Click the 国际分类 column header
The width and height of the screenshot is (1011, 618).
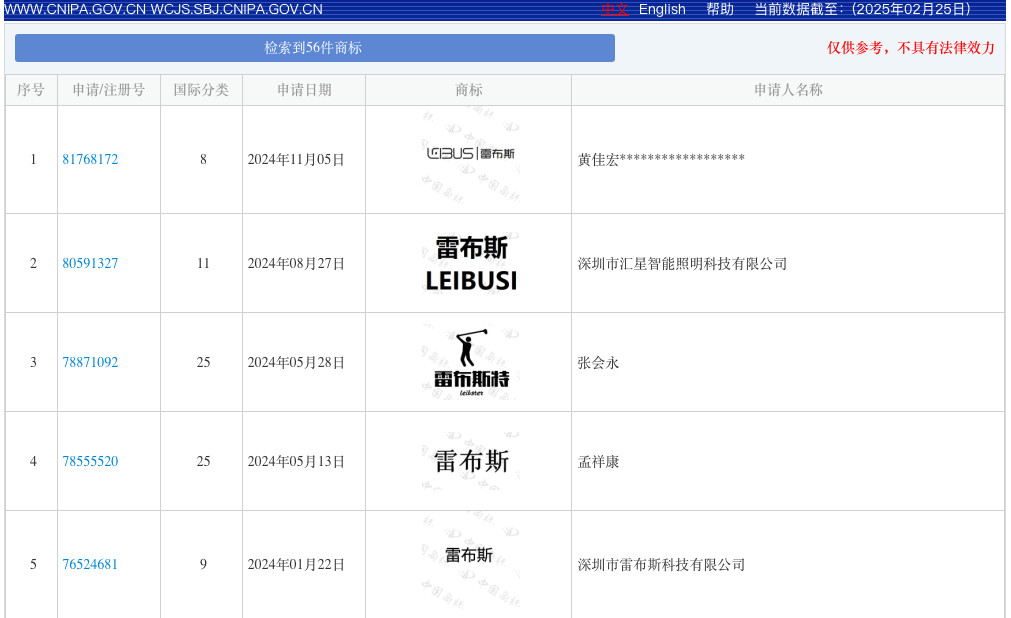201,90
